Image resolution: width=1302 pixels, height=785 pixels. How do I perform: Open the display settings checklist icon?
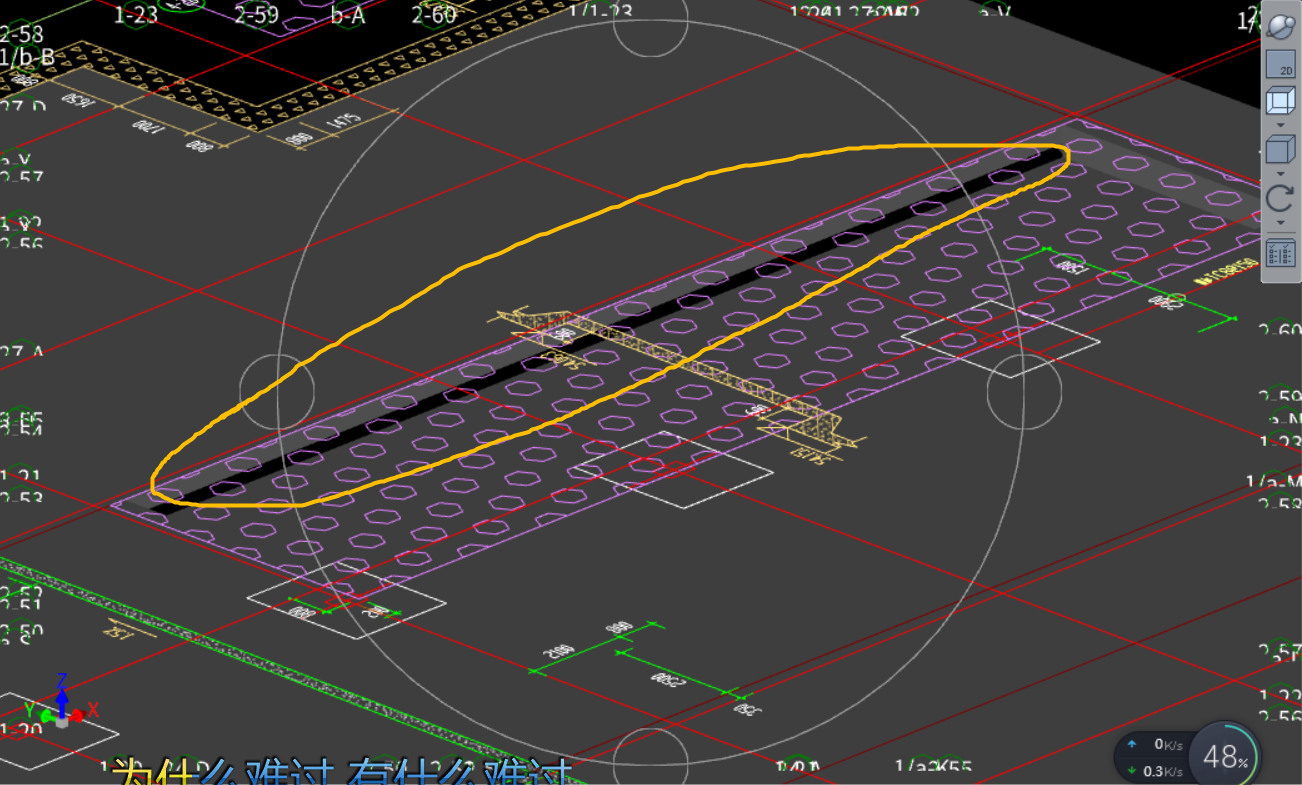click(x=1280, y=252)
